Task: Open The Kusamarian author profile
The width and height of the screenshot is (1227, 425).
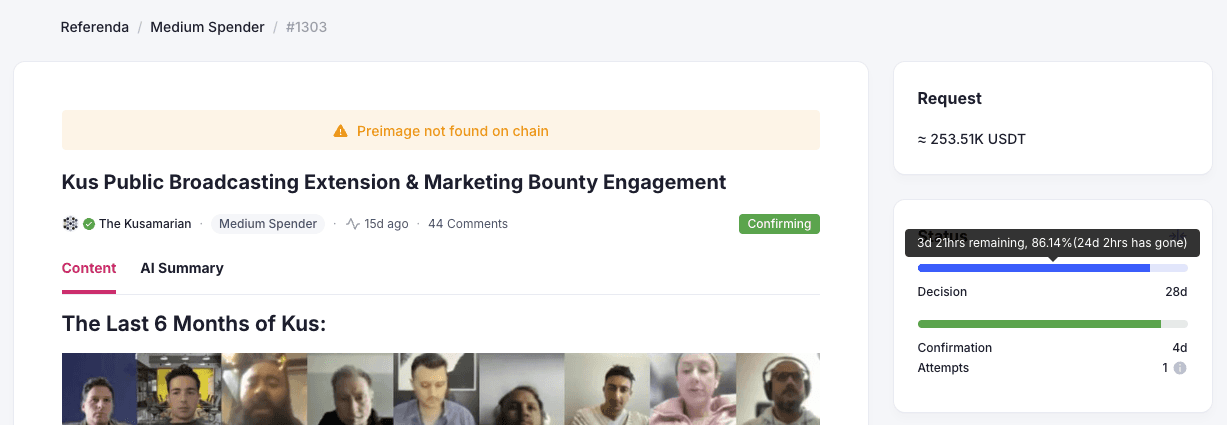Action: (x=145, y=224)
